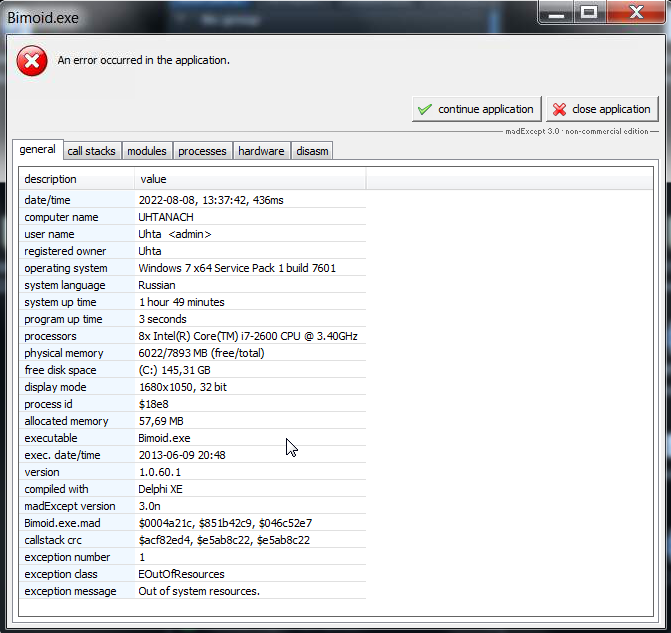
Task: Switch to the general tab
Action: point(37,150)
